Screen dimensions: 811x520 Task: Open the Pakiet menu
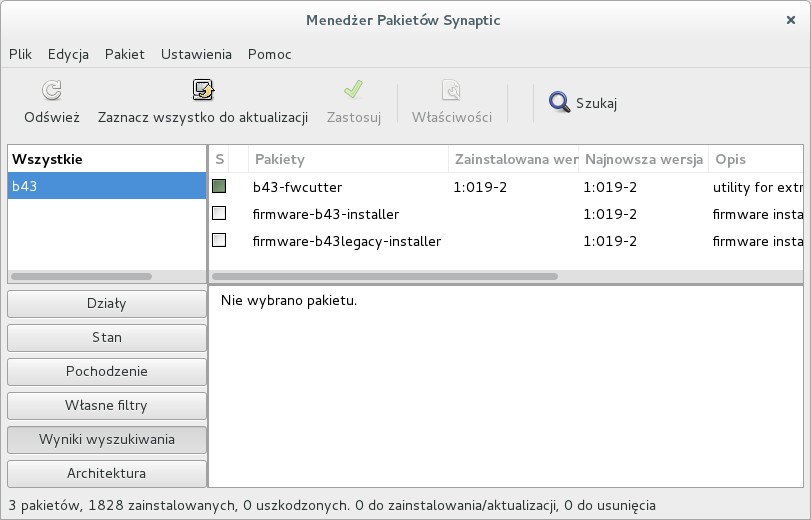(125, 54)
